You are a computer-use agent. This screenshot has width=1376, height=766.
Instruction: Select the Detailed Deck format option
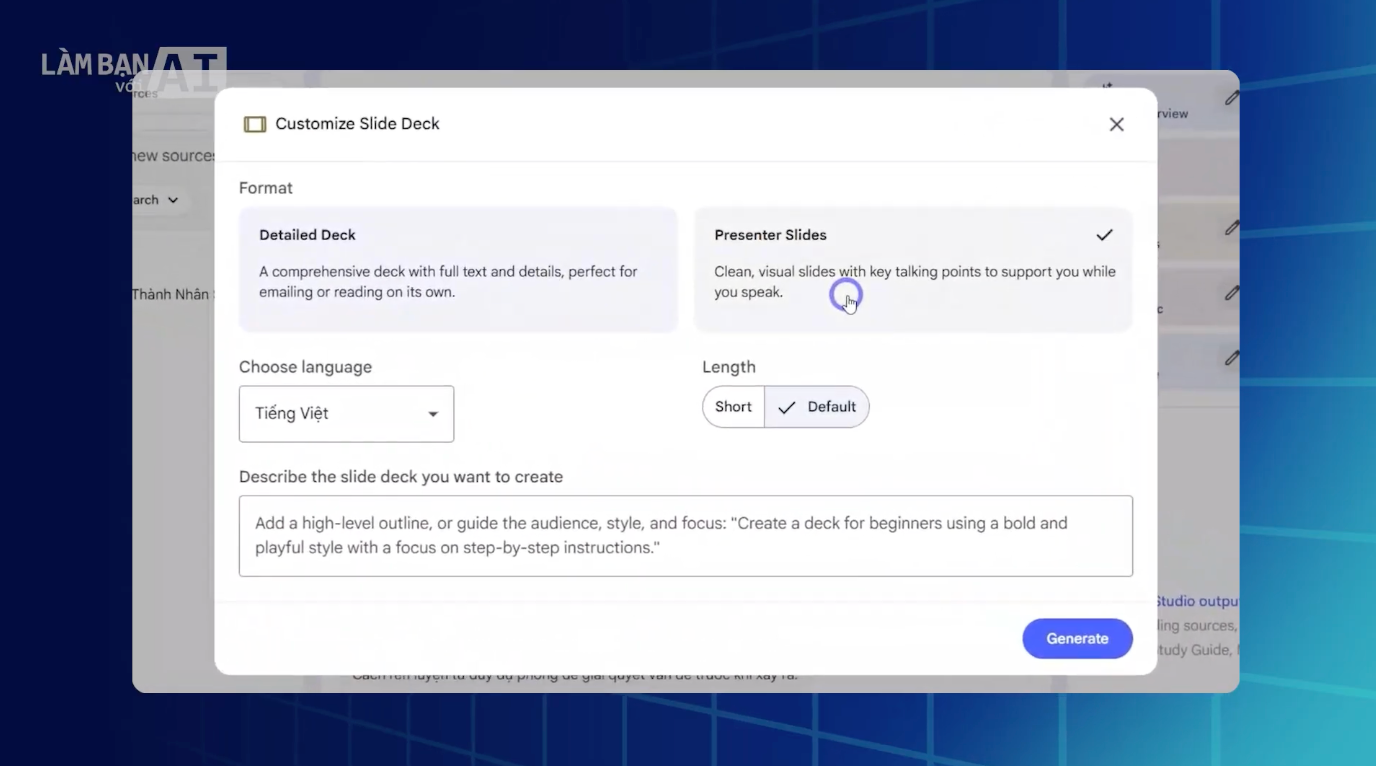pyautogui.click(x=458, y=269)
